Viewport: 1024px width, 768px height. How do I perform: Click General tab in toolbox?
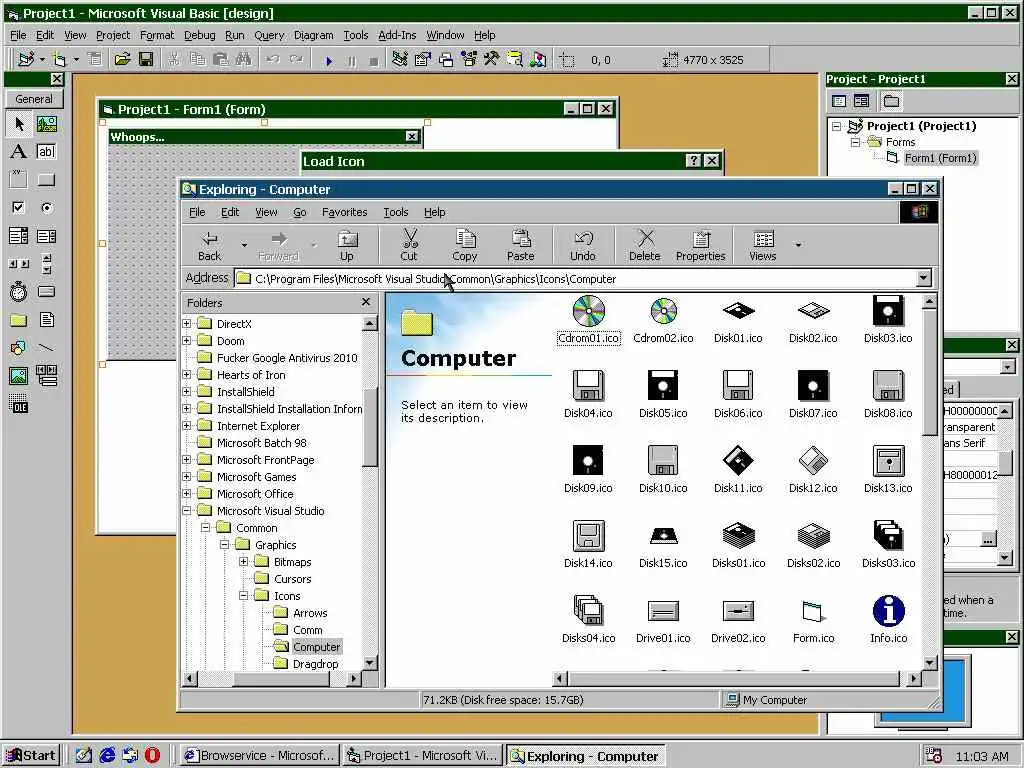(34, 99)
